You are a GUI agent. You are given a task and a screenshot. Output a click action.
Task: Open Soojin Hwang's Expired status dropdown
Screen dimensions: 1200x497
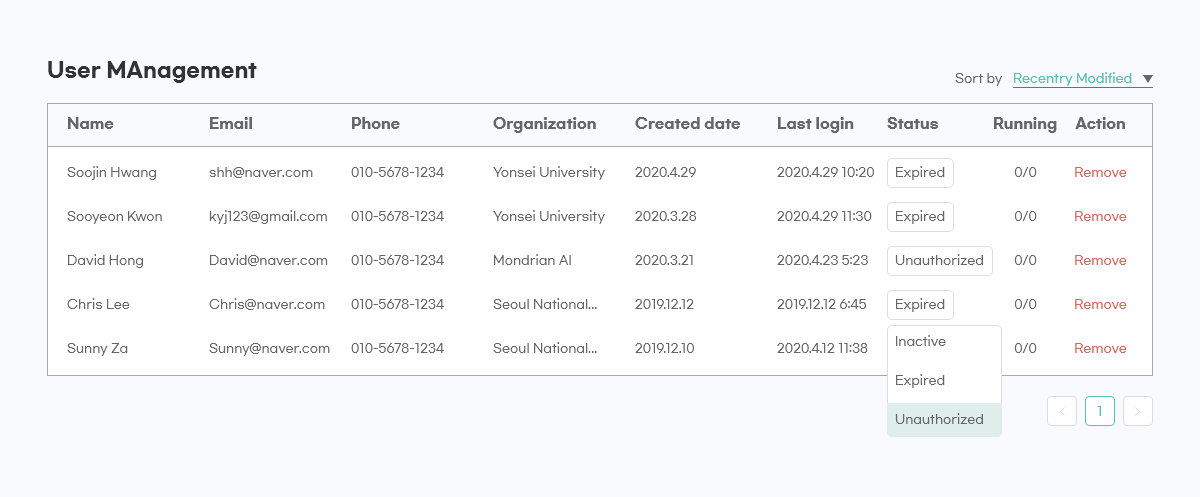point(920,172)
